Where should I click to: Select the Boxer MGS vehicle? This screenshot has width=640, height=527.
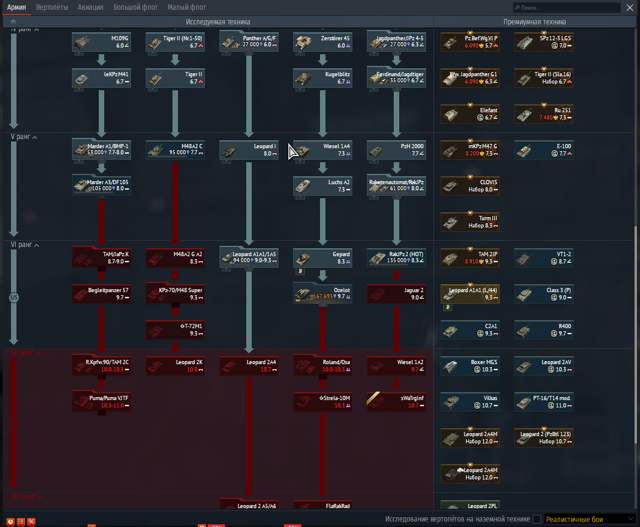click(x=470, y=366)
